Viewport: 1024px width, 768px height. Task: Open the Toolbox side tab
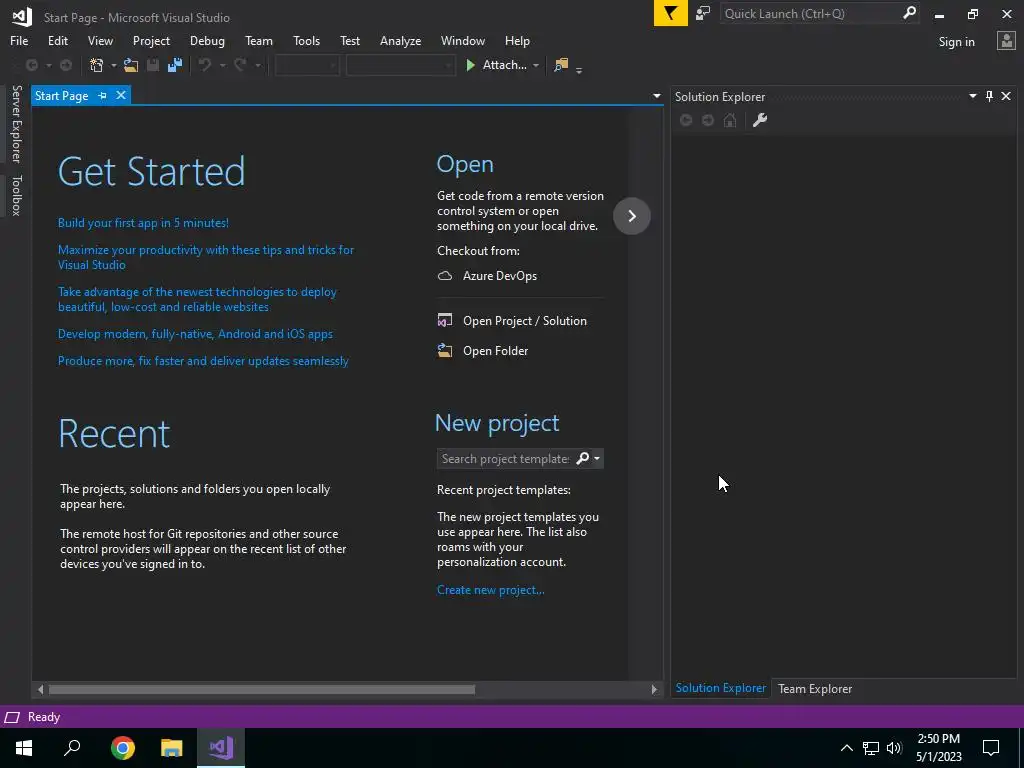16,195
